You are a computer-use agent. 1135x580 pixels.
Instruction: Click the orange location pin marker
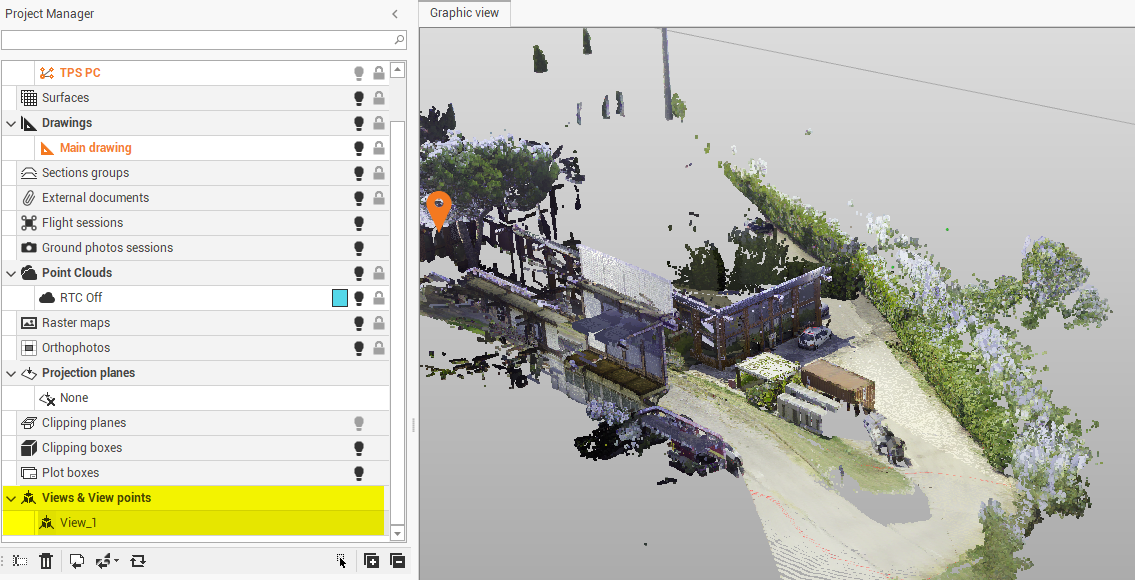pos(438,209)
